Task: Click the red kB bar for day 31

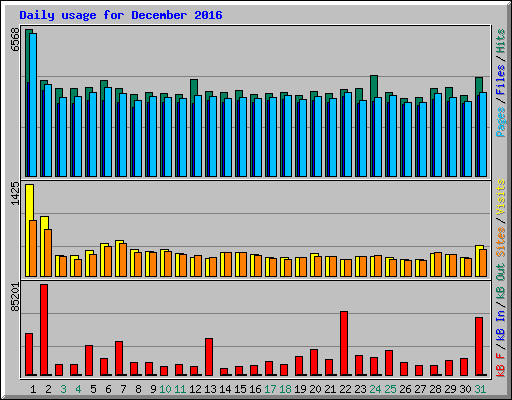Action: (479, 347)
